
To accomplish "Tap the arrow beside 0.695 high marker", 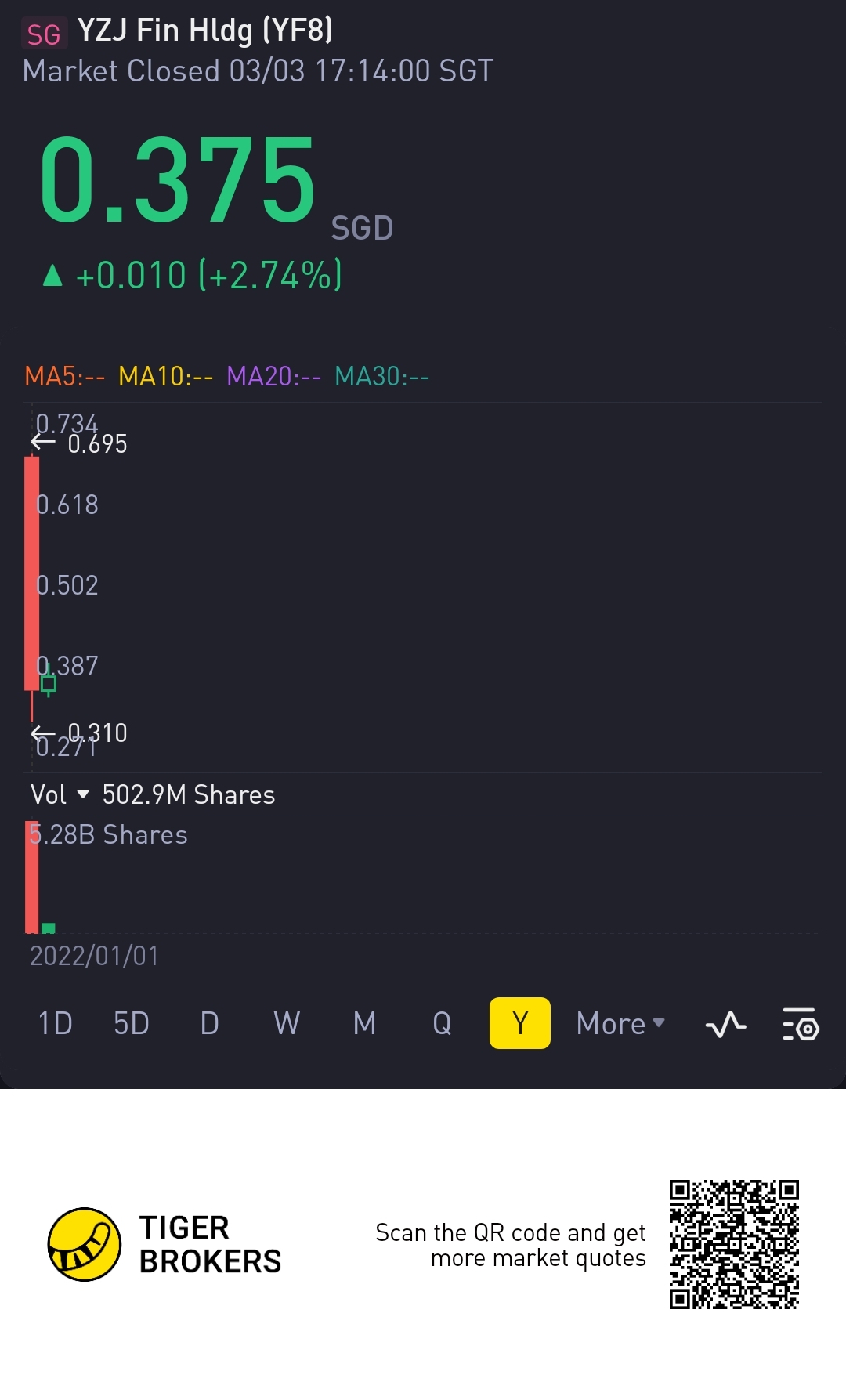I will coord(43,443).
